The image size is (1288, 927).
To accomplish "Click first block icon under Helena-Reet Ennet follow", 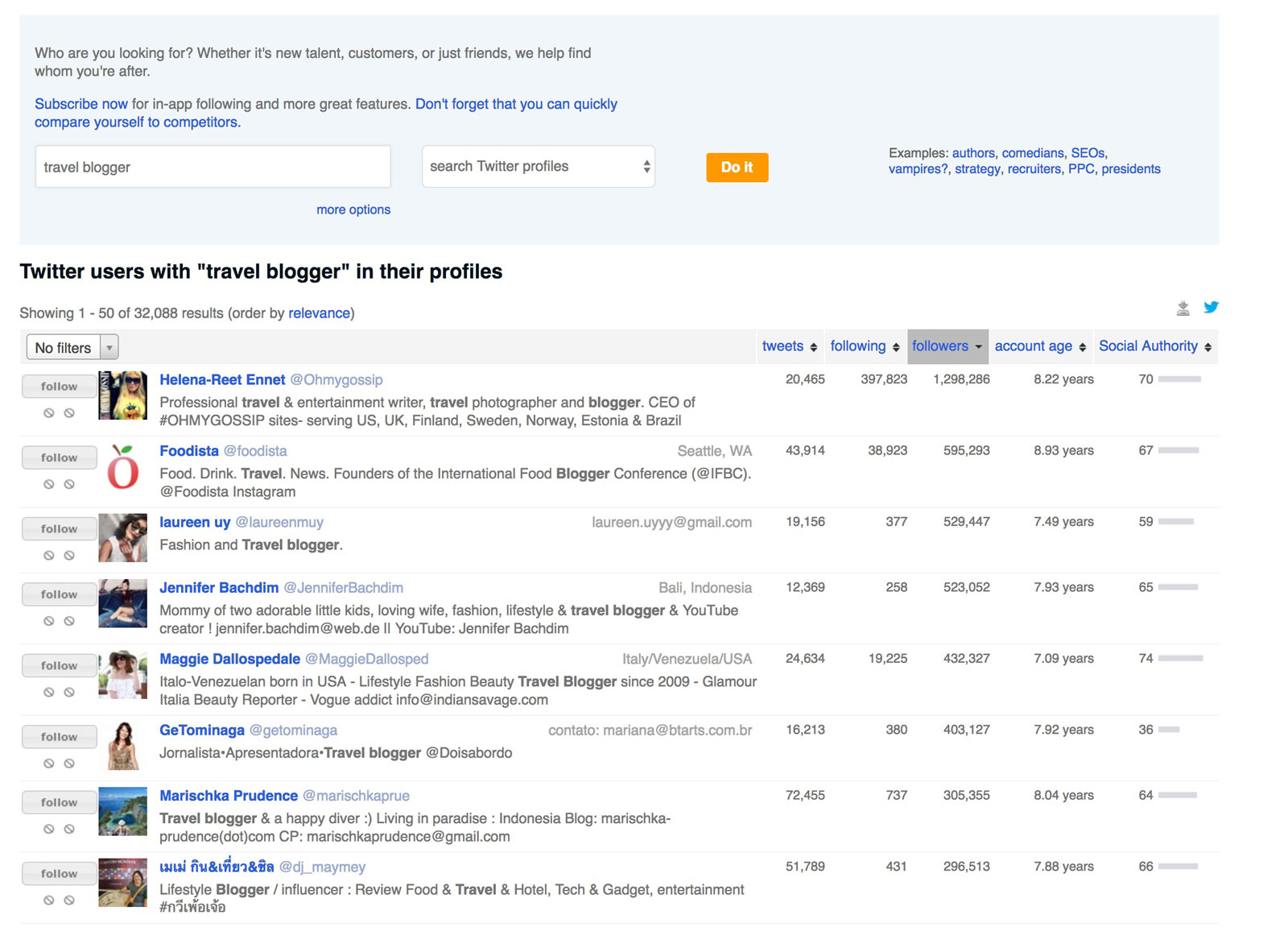I will tap(49, 413).
